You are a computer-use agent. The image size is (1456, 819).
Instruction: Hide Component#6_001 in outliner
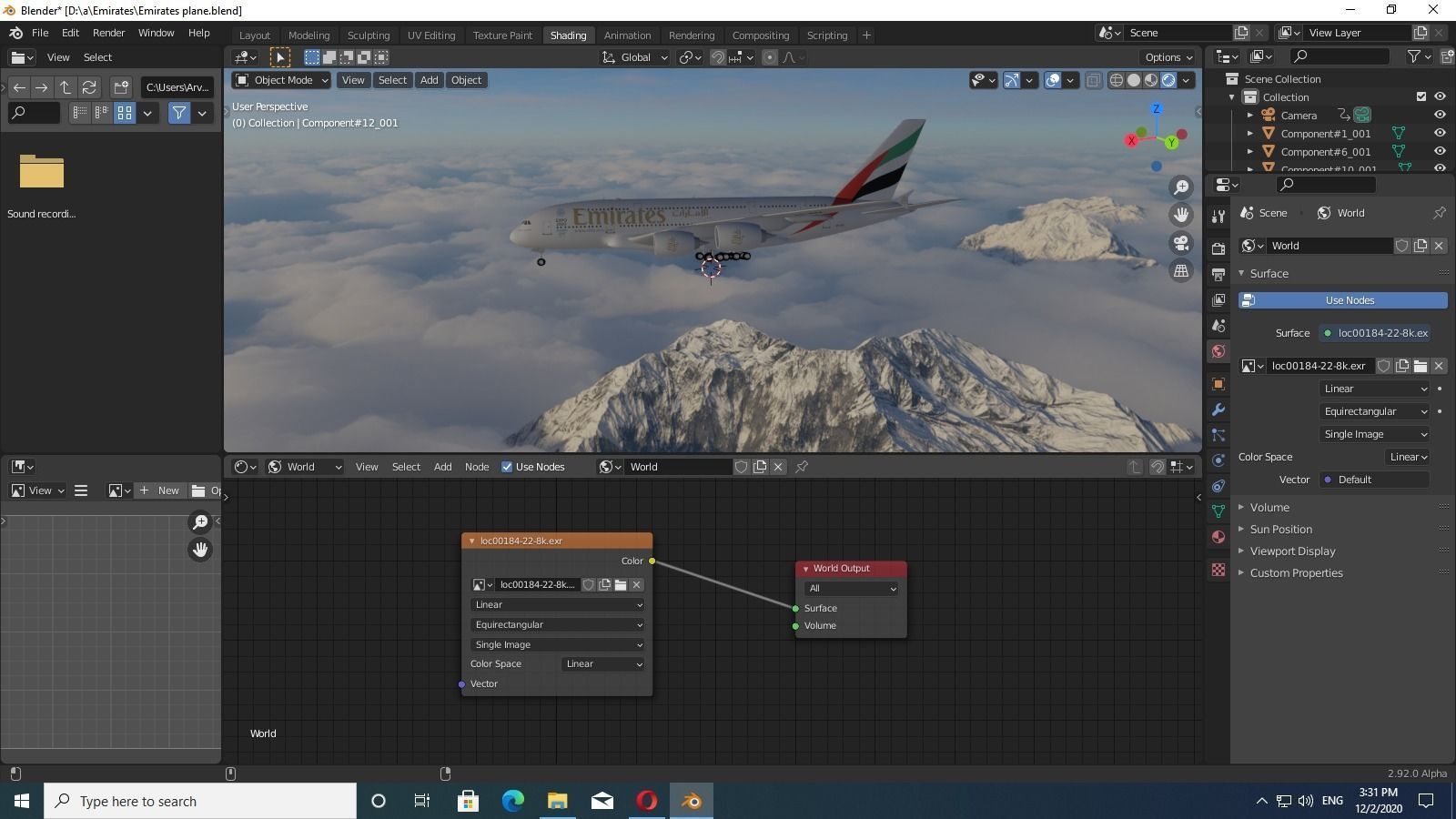click(x=1440, y=151)
